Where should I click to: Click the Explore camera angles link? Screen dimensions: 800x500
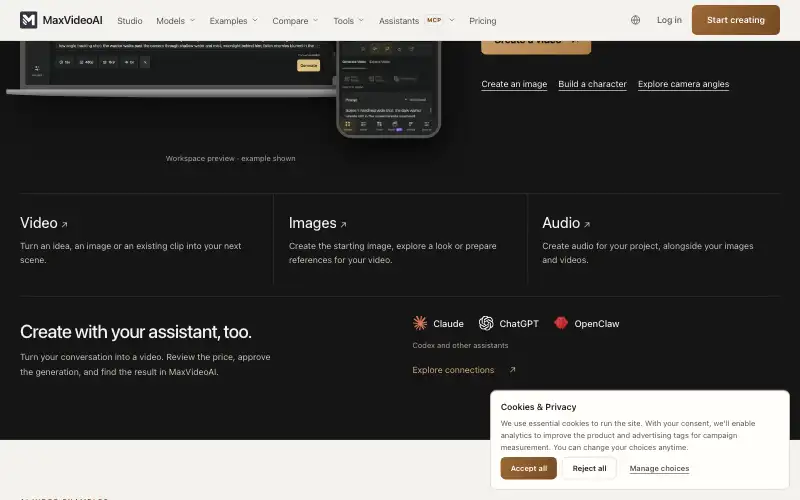(x=683, y=84)
